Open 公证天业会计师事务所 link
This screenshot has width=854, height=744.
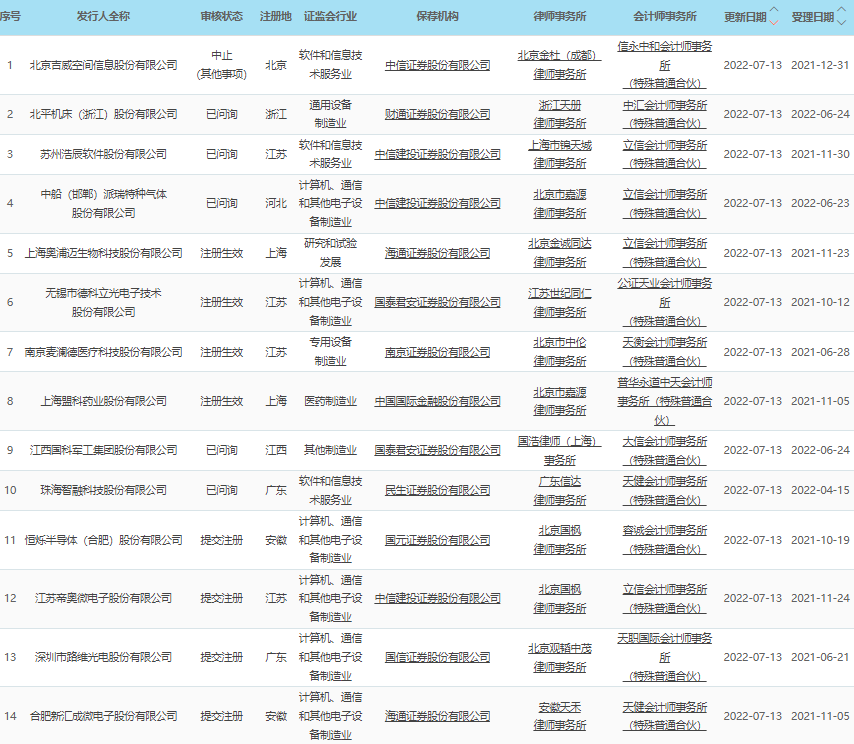tap(664, 302)
